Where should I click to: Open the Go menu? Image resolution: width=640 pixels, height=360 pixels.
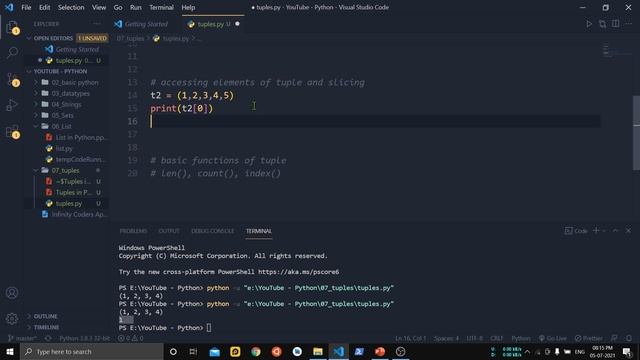(118, 7)
